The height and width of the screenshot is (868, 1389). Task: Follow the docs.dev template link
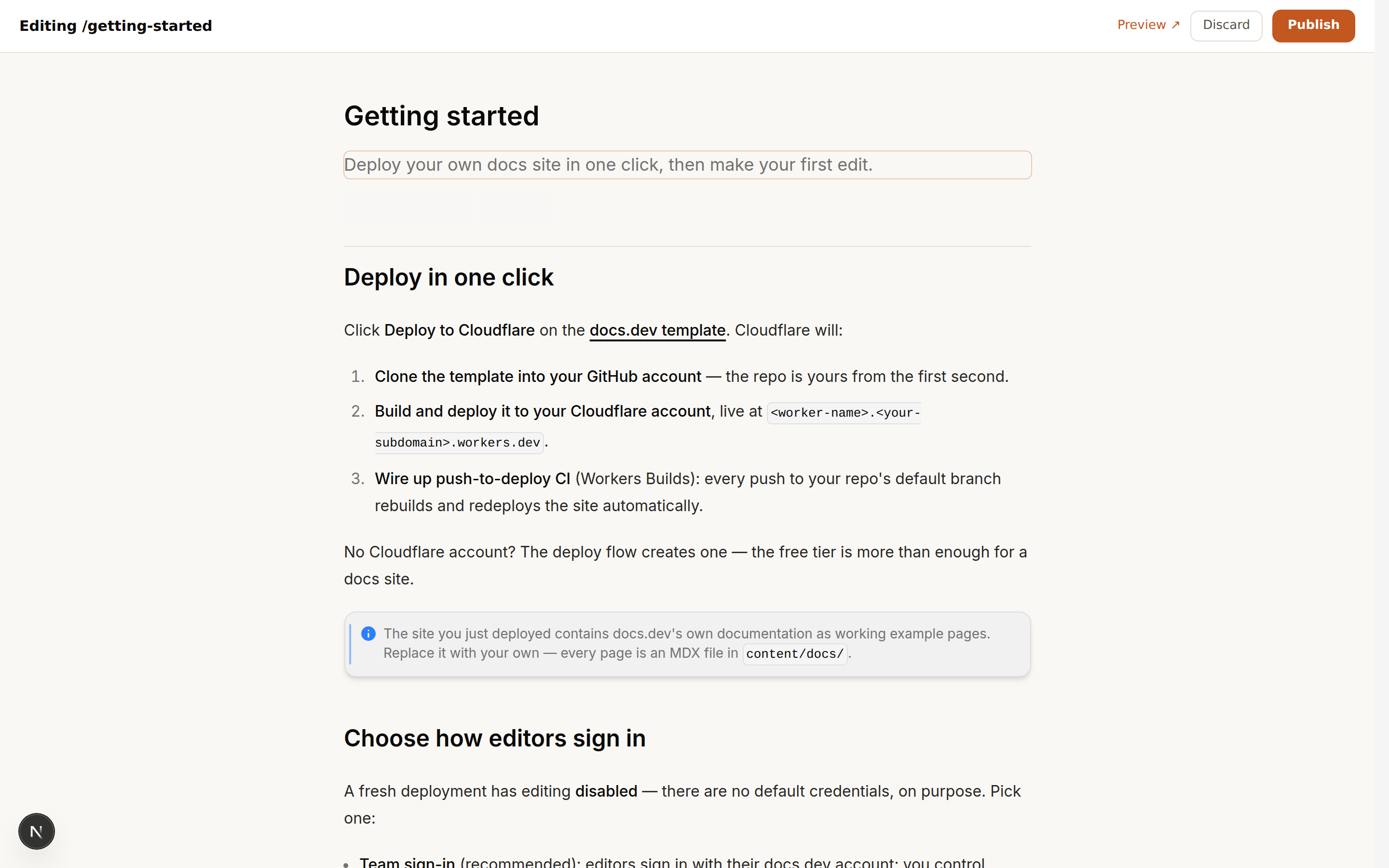(657, 330)
